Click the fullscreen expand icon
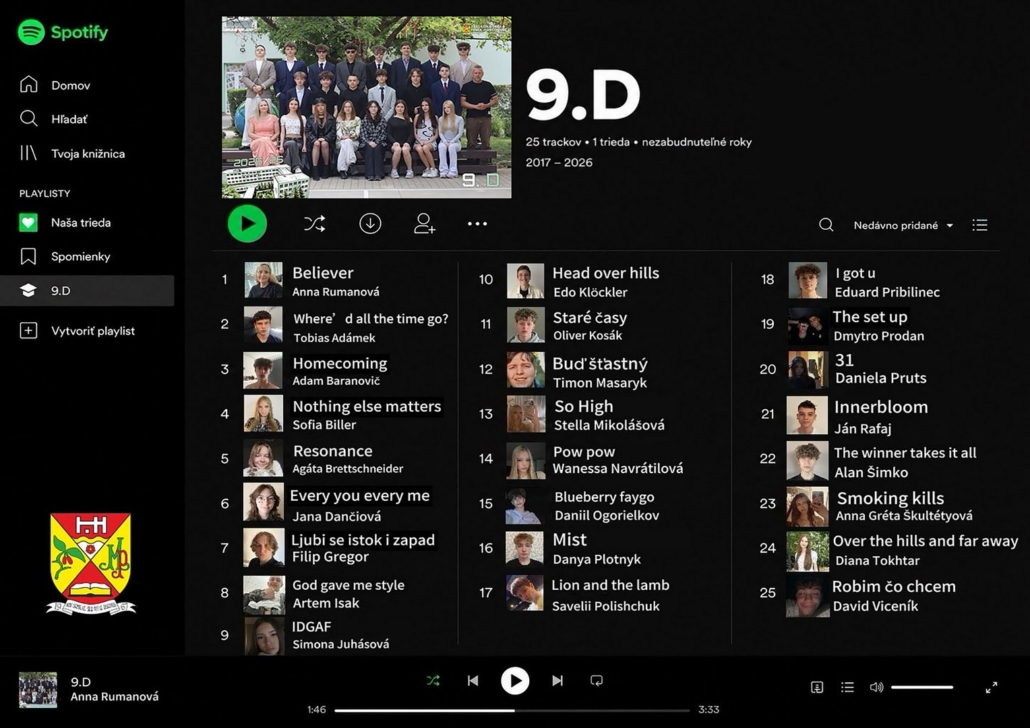 tap(992, 687)
